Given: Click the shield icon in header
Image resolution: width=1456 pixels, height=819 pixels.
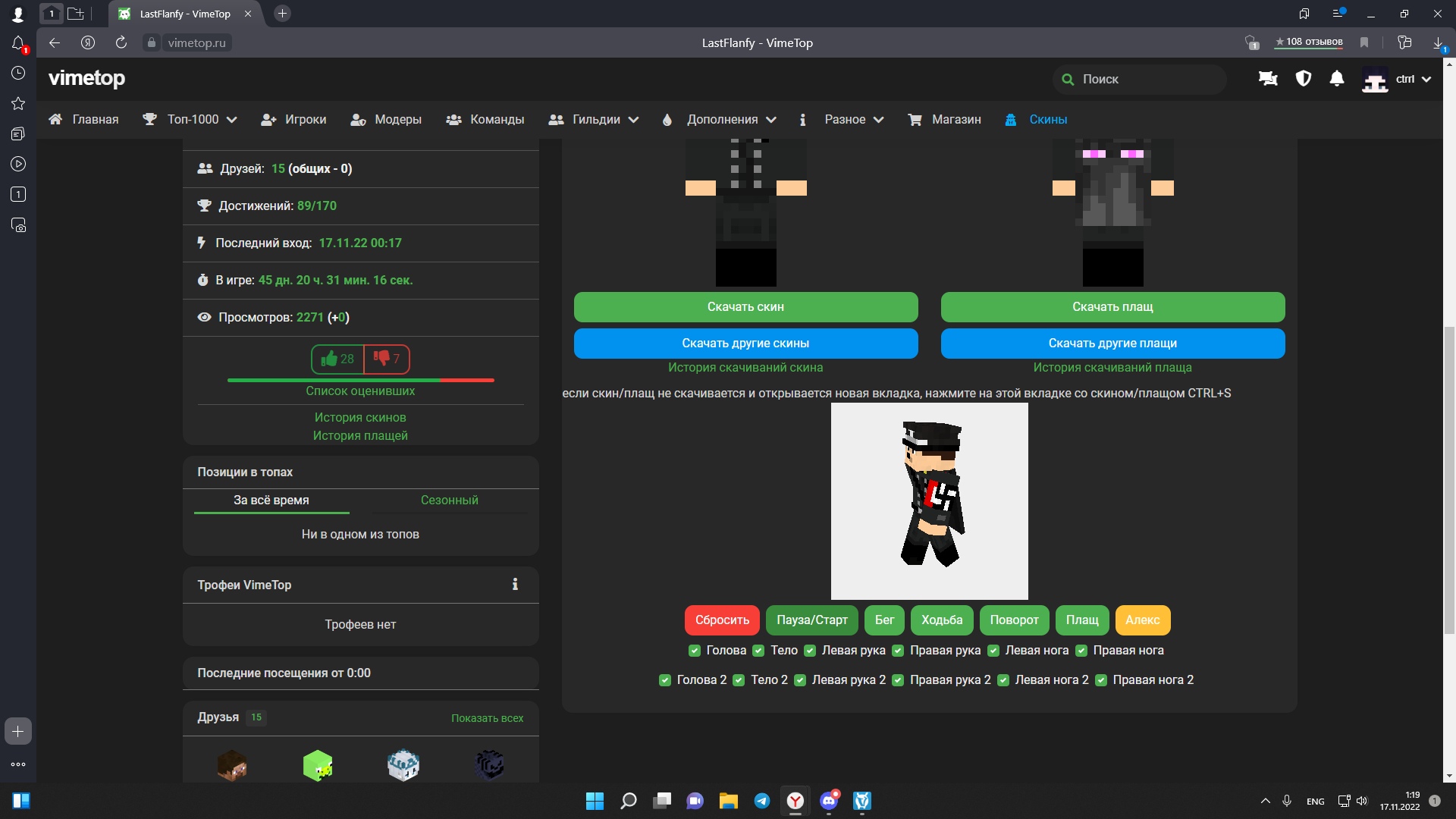Looking at the screenshot, I should coord(1303,79).
